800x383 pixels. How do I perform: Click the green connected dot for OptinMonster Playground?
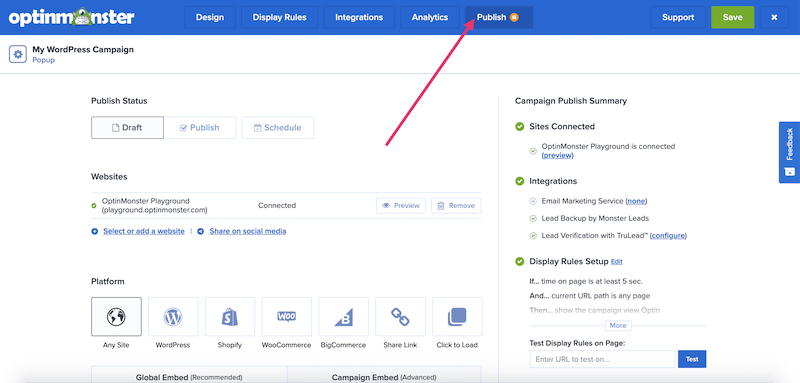pyautogui.click(x=94, y=206)
